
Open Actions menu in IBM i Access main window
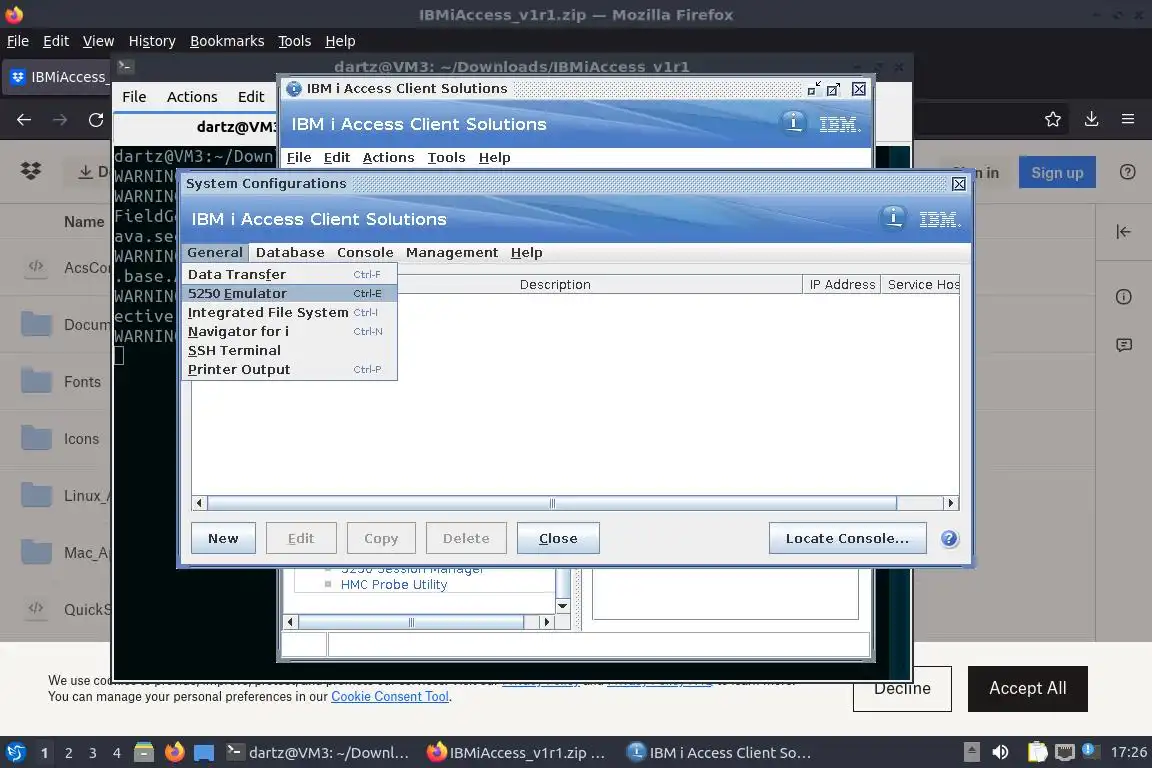pos(388,157)
